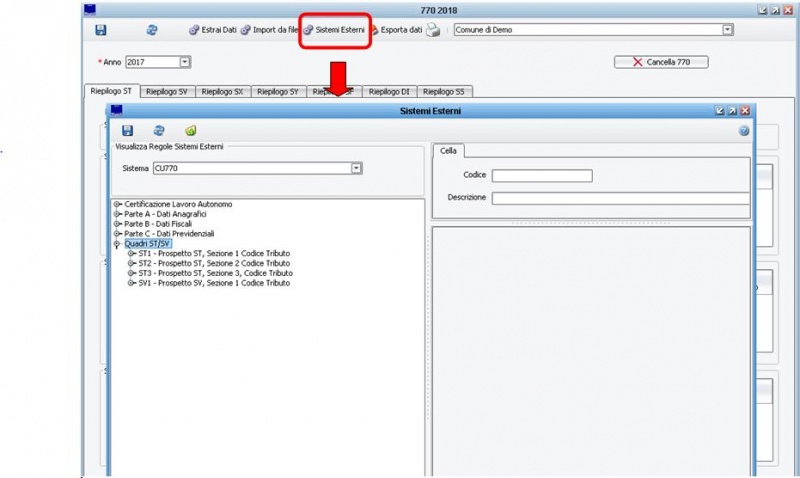Click the green arrow icon in the Sistemi Esterni toolbar
The height and width of the screenshot is (478, 800).
coord(190,131)
